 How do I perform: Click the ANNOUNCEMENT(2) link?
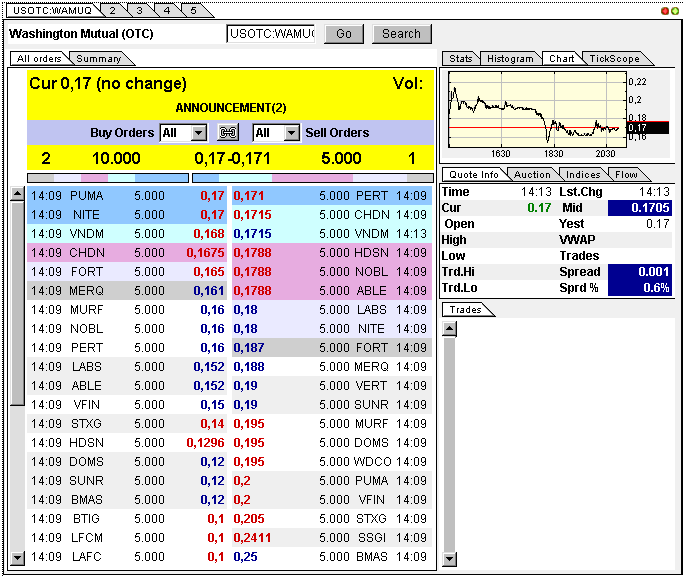(231, 108)
